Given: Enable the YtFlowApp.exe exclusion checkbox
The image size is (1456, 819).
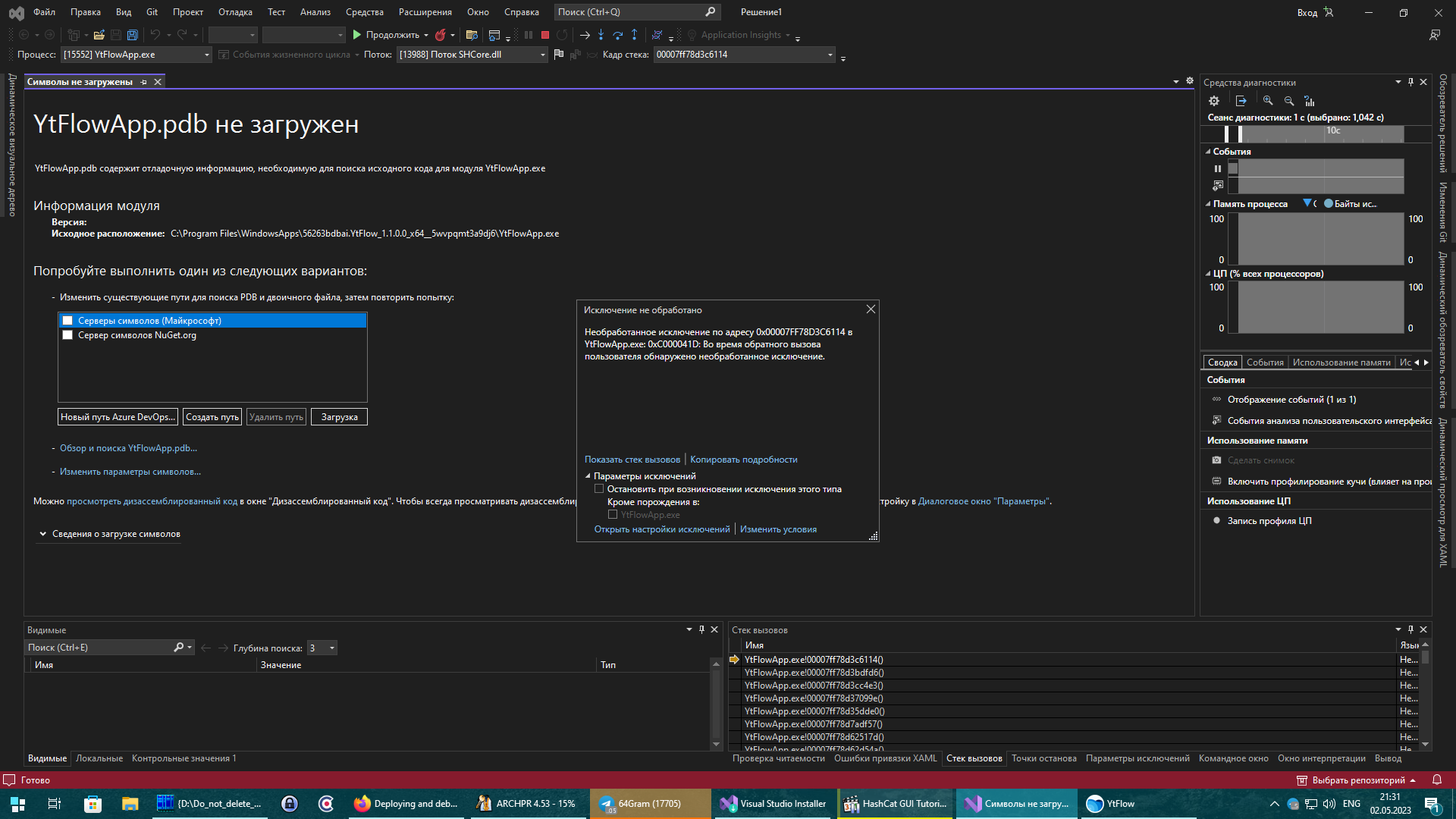Looking at the screenshot, I should click(x=613, y=514).
